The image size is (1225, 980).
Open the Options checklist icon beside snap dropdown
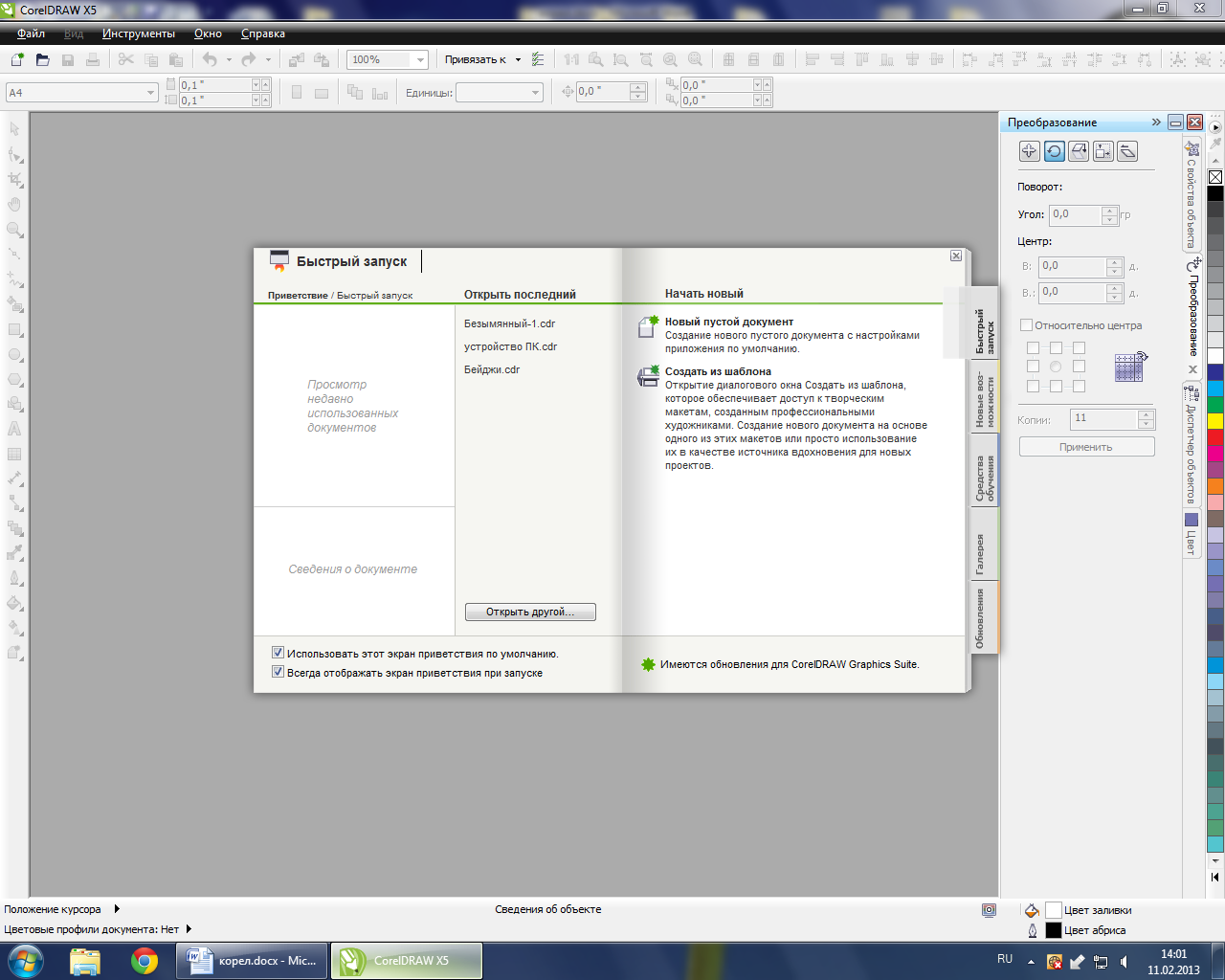(x=538, y=59)
